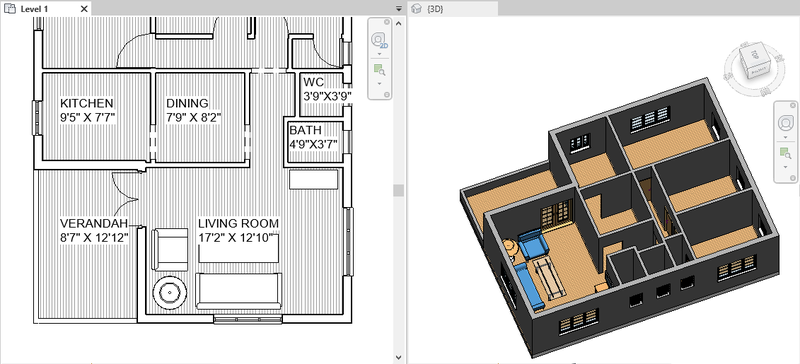The height and width of the screenshot is (364, 800).
Task: Expand the 2D wheel dropdown arrow
Action: coord(379,54)
